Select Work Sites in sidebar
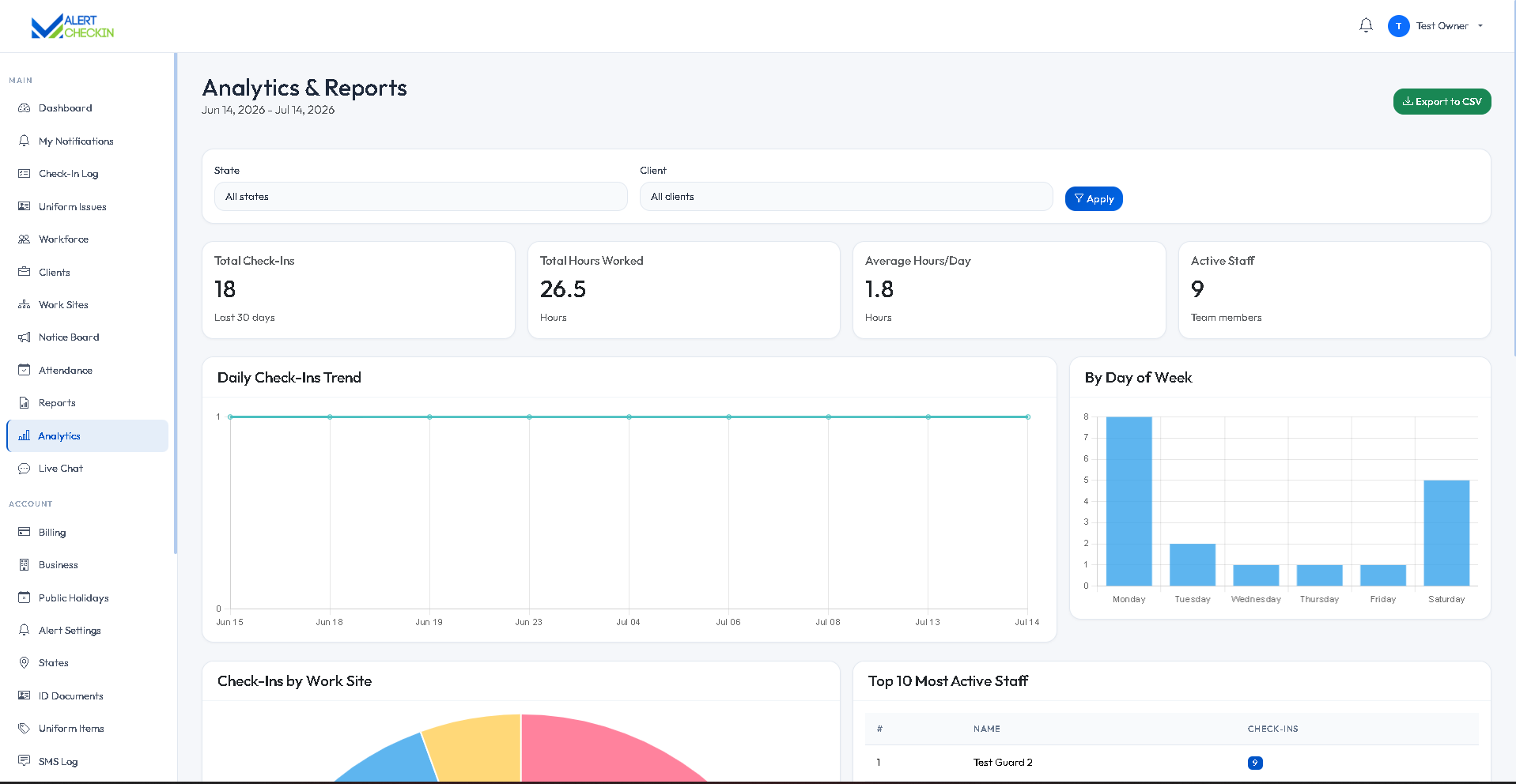The image size is (1516, 784). tap(63, 305)
